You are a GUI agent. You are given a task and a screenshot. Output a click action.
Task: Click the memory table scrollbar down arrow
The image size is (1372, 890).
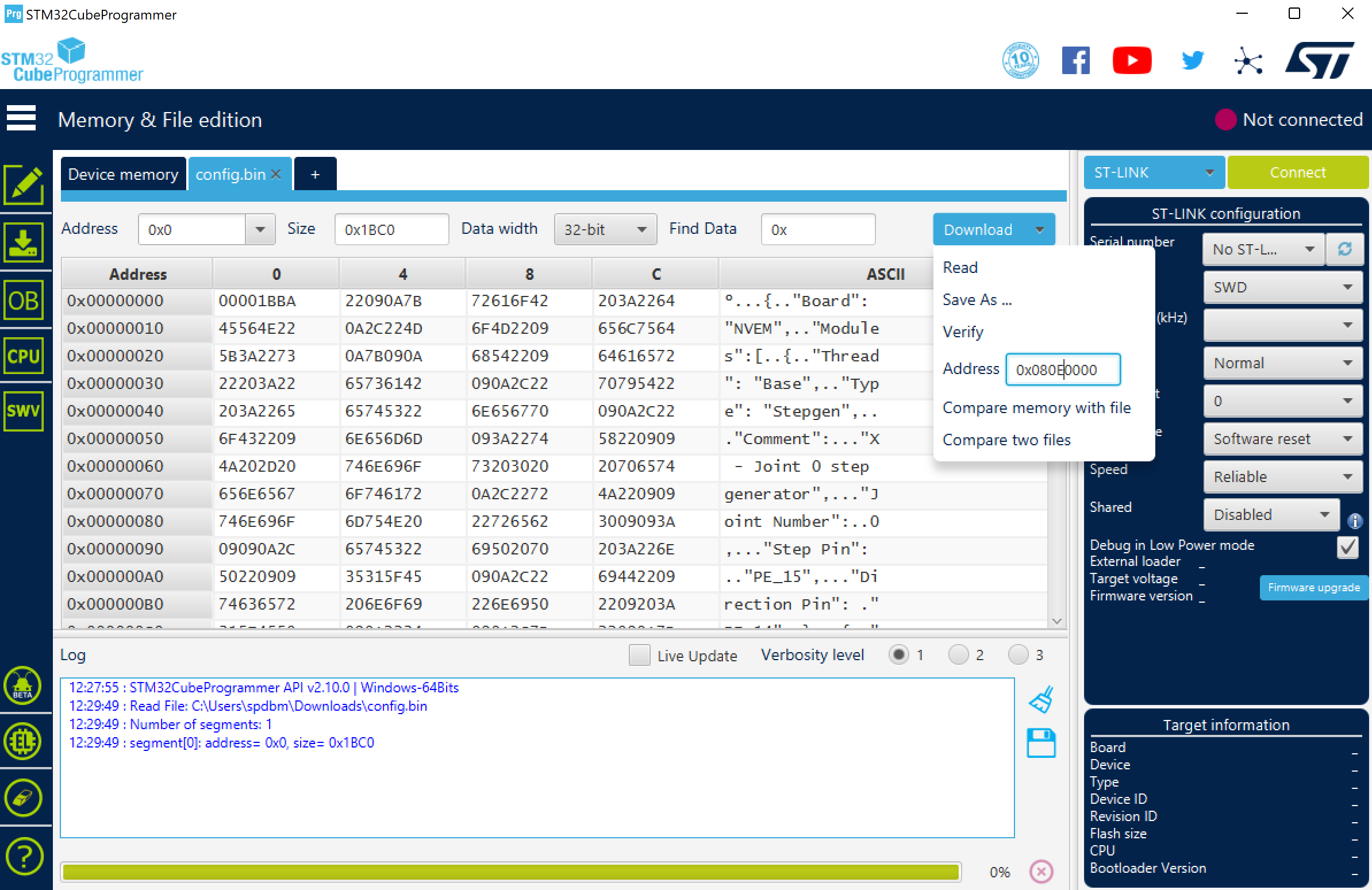(x=1056, y=621)
